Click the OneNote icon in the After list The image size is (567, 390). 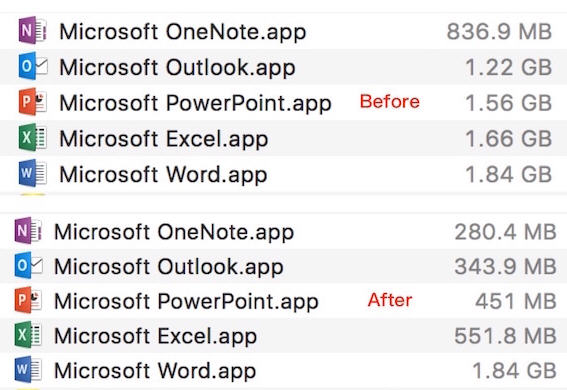[x=28, y=231]
